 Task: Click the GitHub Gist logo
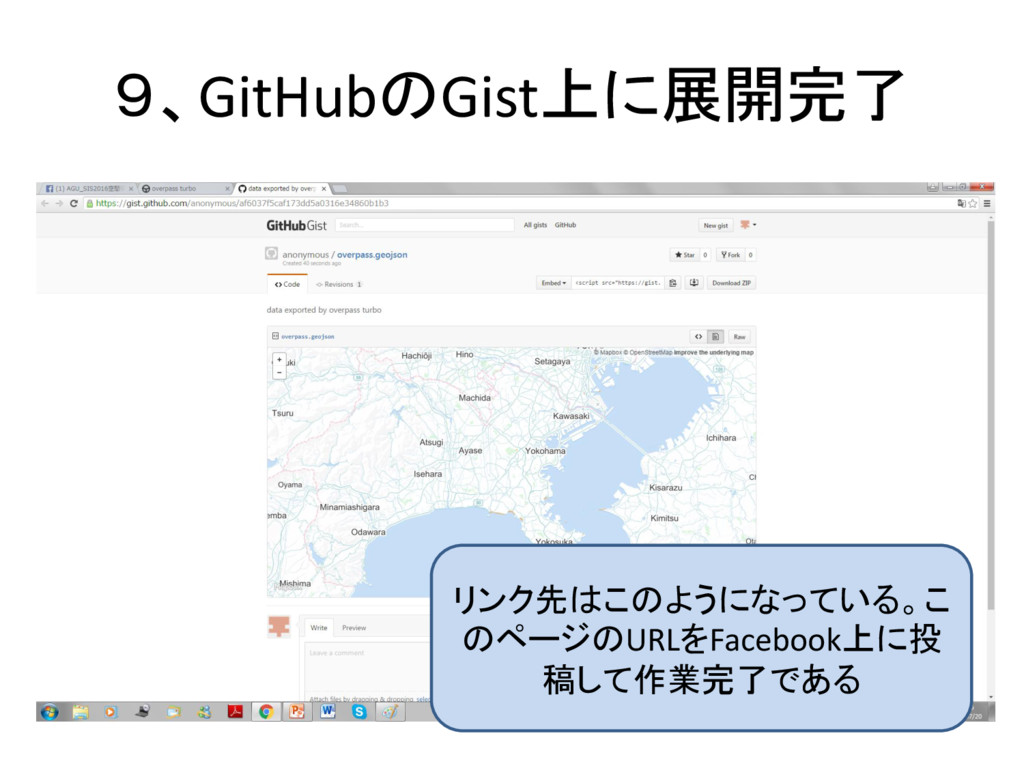coord(296,225)
